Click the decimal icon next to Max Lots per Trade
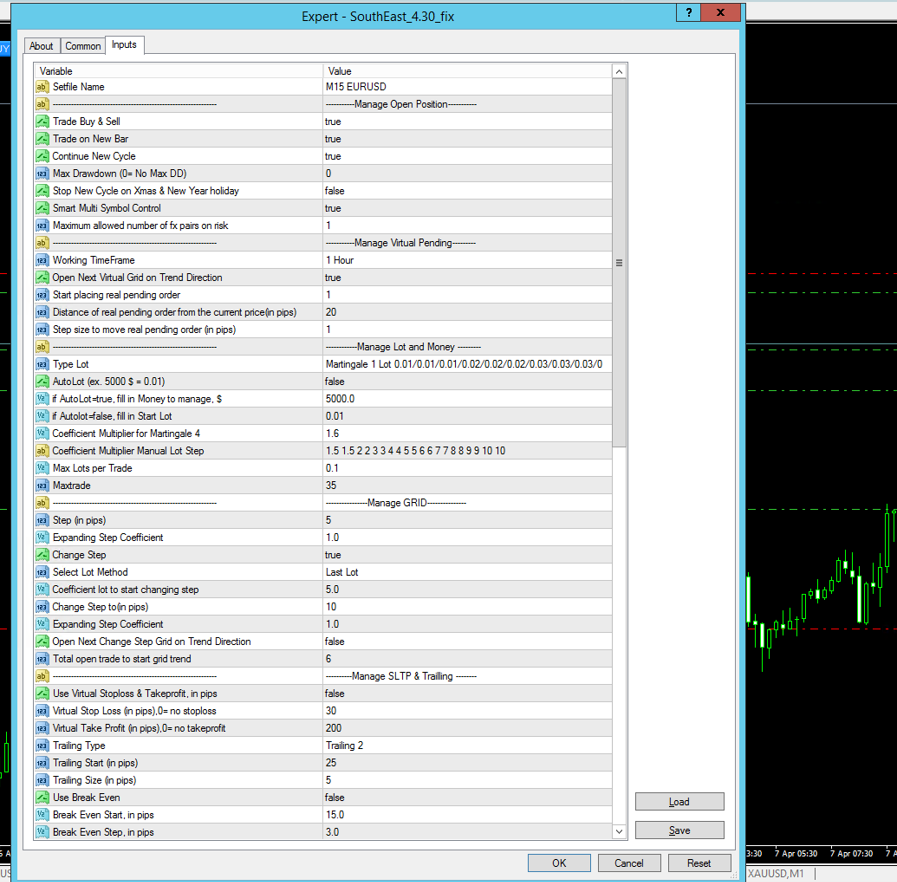The height and width of the screenshot is (882, 897). coord(42,468)
